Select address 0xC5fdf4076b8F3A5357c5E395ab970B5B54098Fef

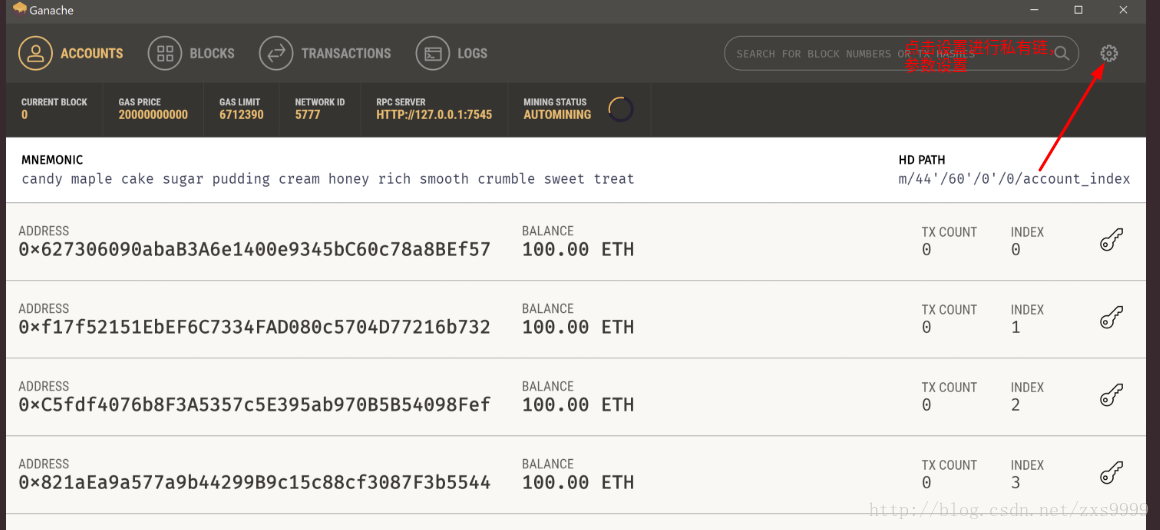pos(254,405)
